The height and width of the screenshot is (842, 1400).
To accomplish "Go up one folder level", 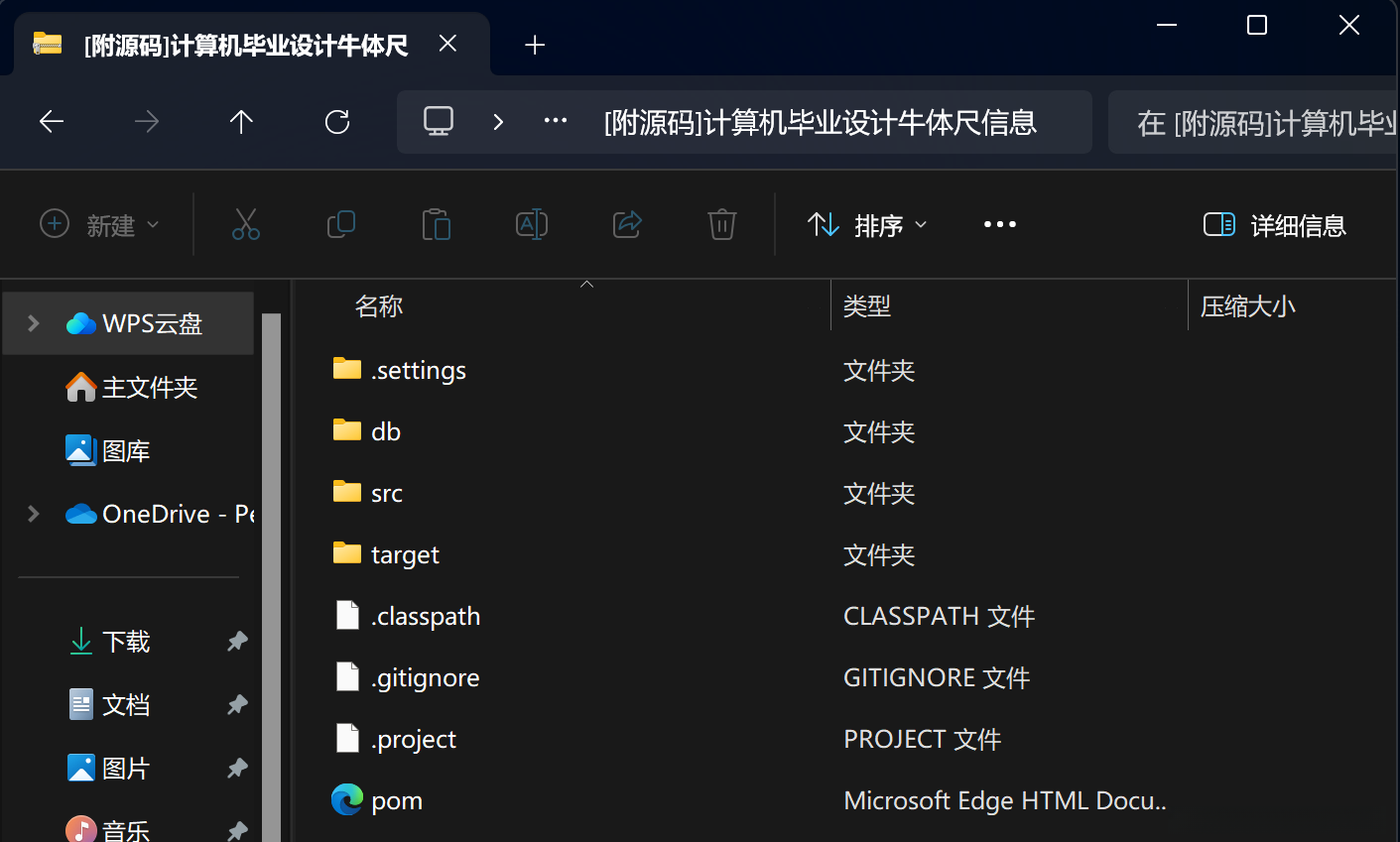I will coord(241,122).
